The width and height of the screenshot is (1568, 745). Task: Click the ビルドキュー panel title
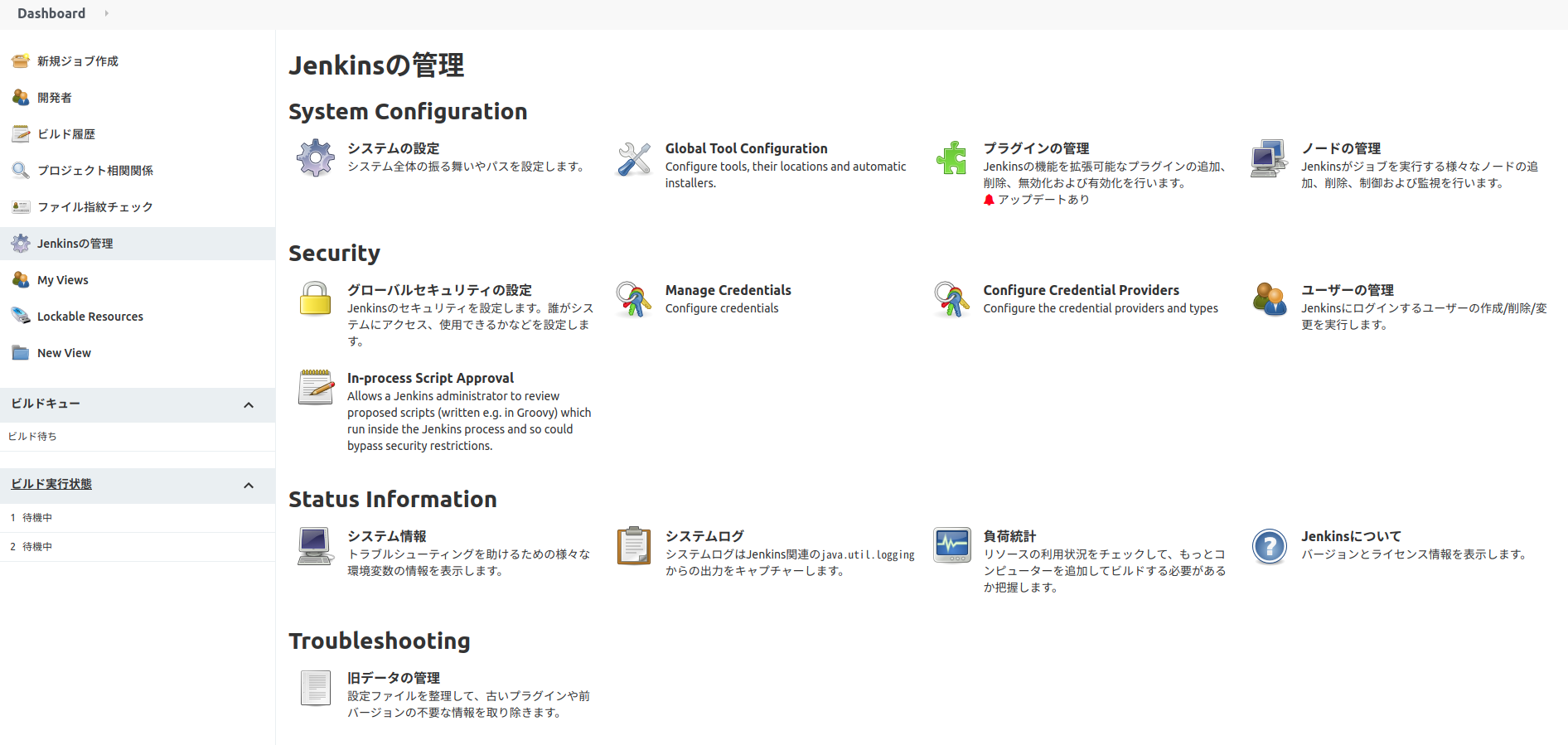point(46,404)
